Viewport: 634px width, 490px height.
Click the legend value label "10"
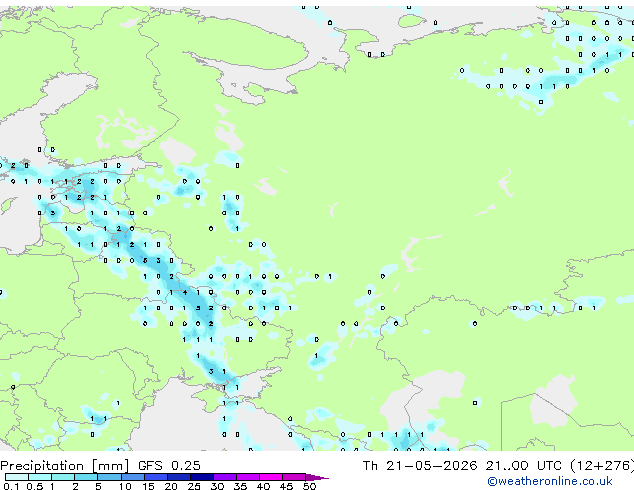(125, 486)
